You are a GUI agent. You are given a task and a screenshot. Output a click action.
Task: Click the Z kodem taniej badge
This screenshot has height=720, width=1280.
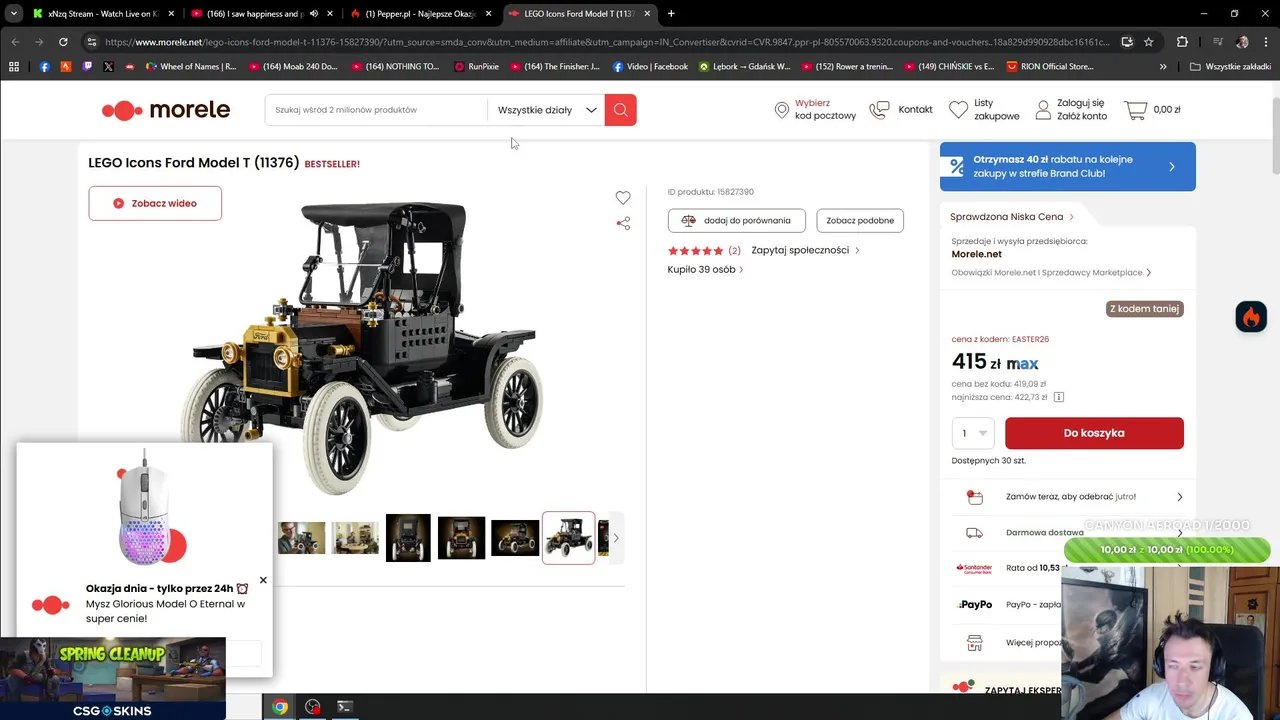pos(1144,309)
